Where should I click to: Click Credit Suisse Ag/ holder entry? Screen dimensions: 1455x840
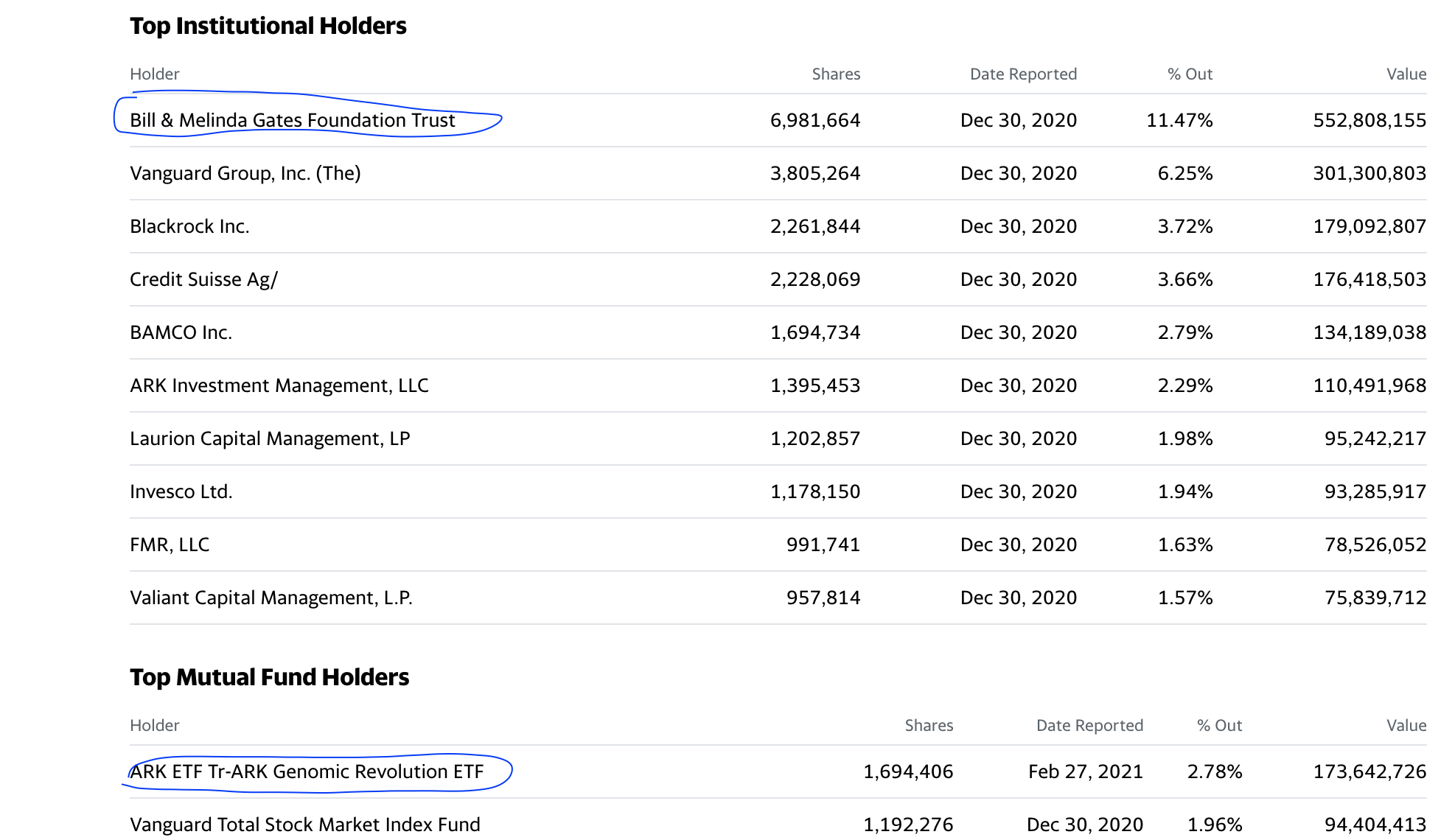pyautogui.click(x=203, y=279)
